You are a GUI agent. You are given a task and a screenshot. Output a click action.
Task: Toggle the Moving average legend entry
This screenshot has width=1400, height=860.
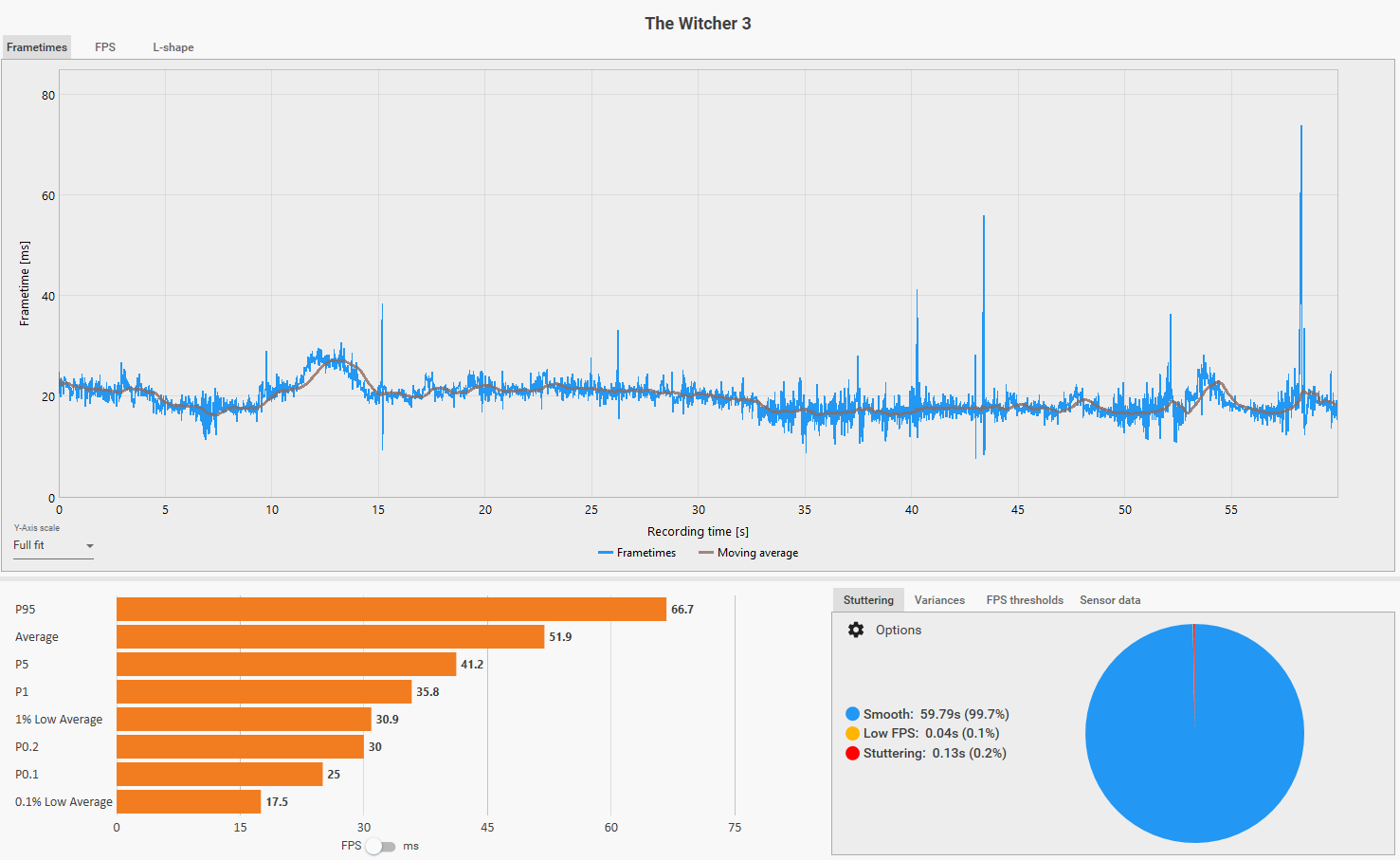[x=748, y=553]
